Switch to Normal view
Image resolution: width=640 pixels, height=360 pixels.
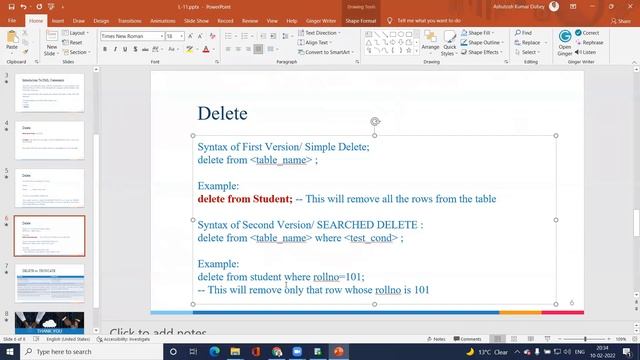[x=497, y=339]
